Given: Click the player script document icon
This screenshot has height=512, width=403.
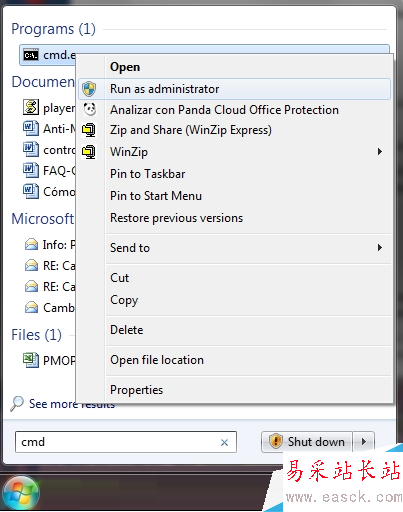Looking at the screenshot, I should [31, 107].
